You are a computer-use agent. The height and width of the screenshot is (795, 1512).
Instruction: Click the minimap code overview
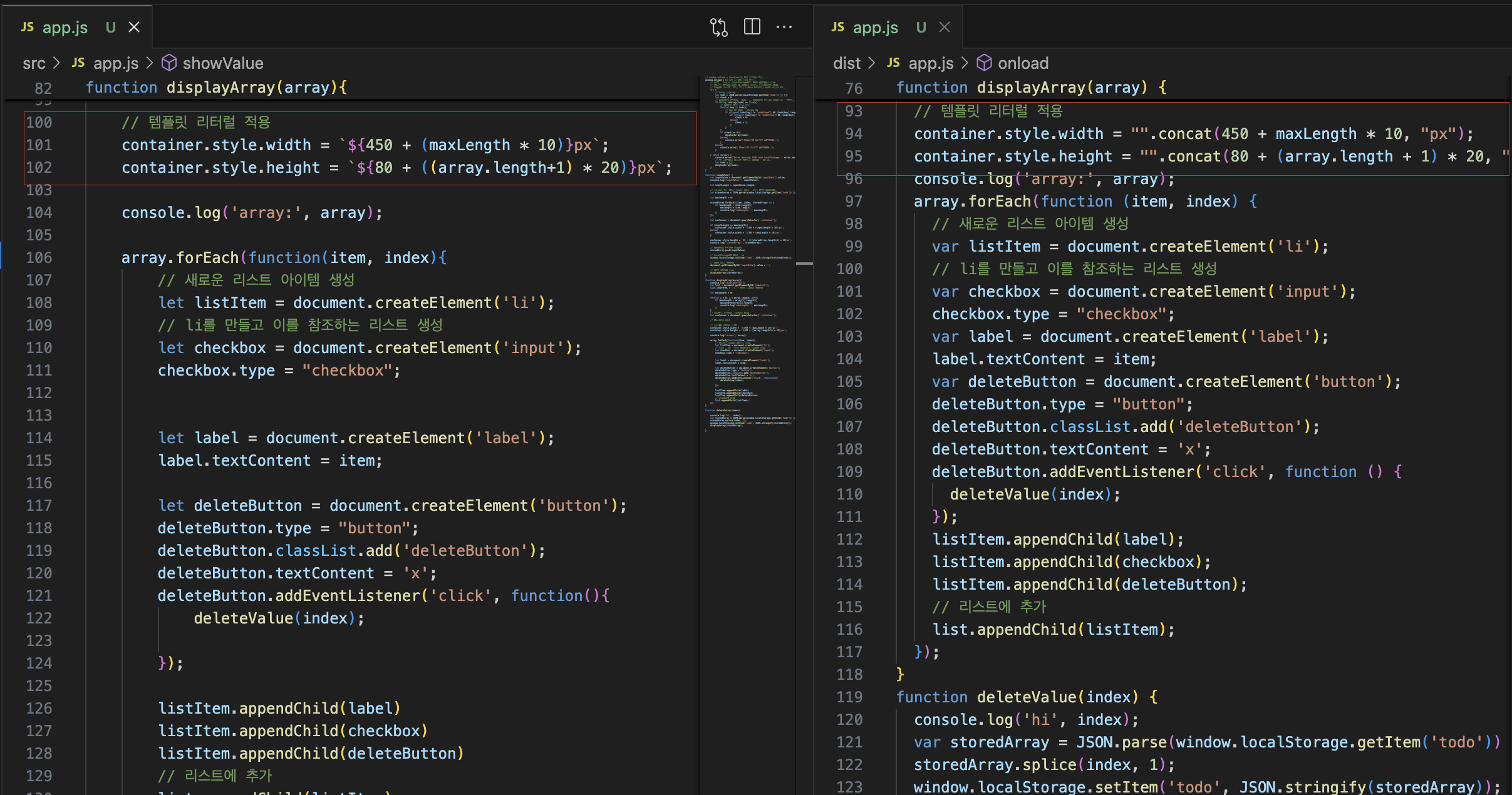[748, 250]
